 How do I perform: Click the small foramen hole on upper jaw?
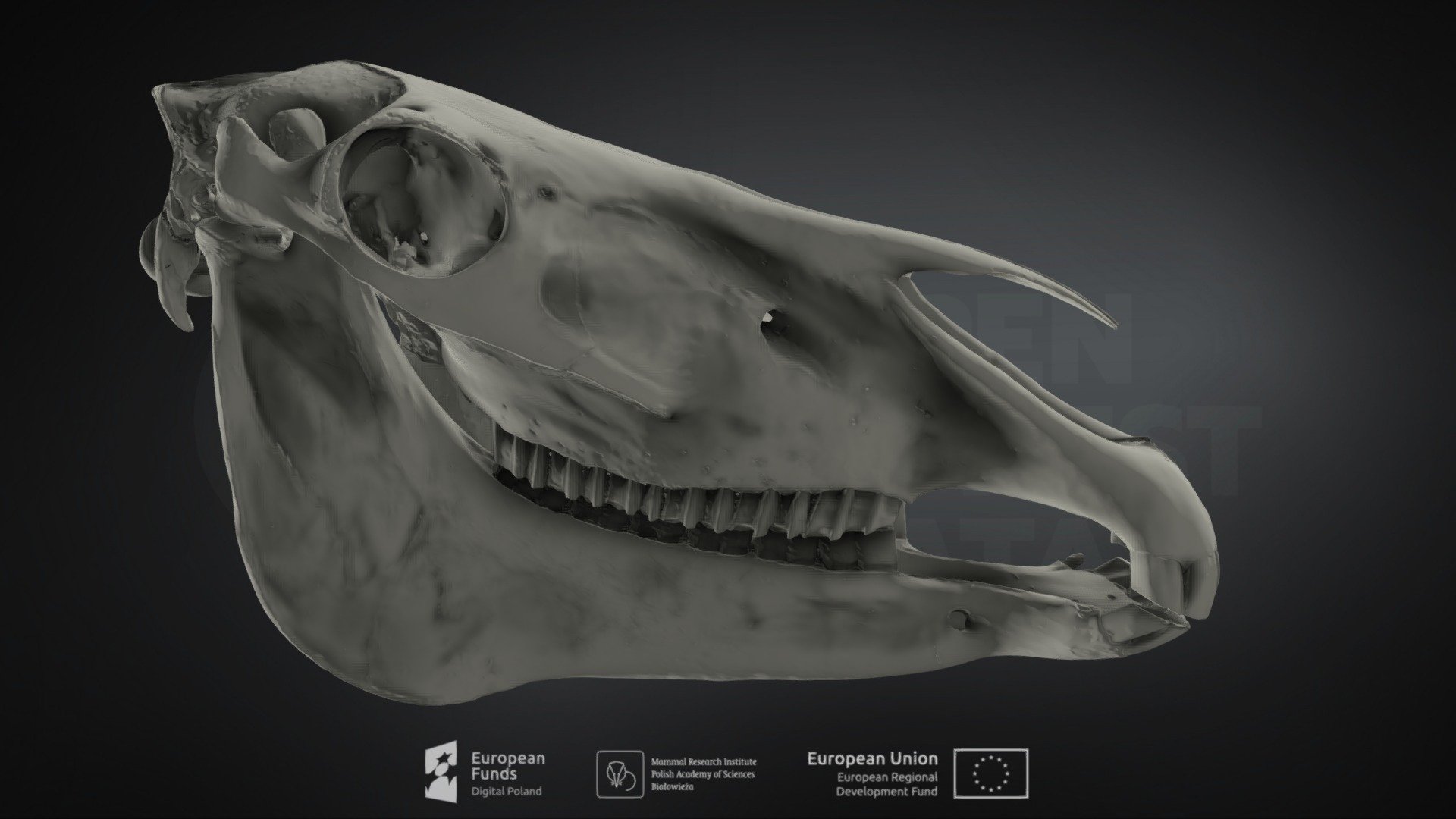pyautogui.click(x=773, y=321)
